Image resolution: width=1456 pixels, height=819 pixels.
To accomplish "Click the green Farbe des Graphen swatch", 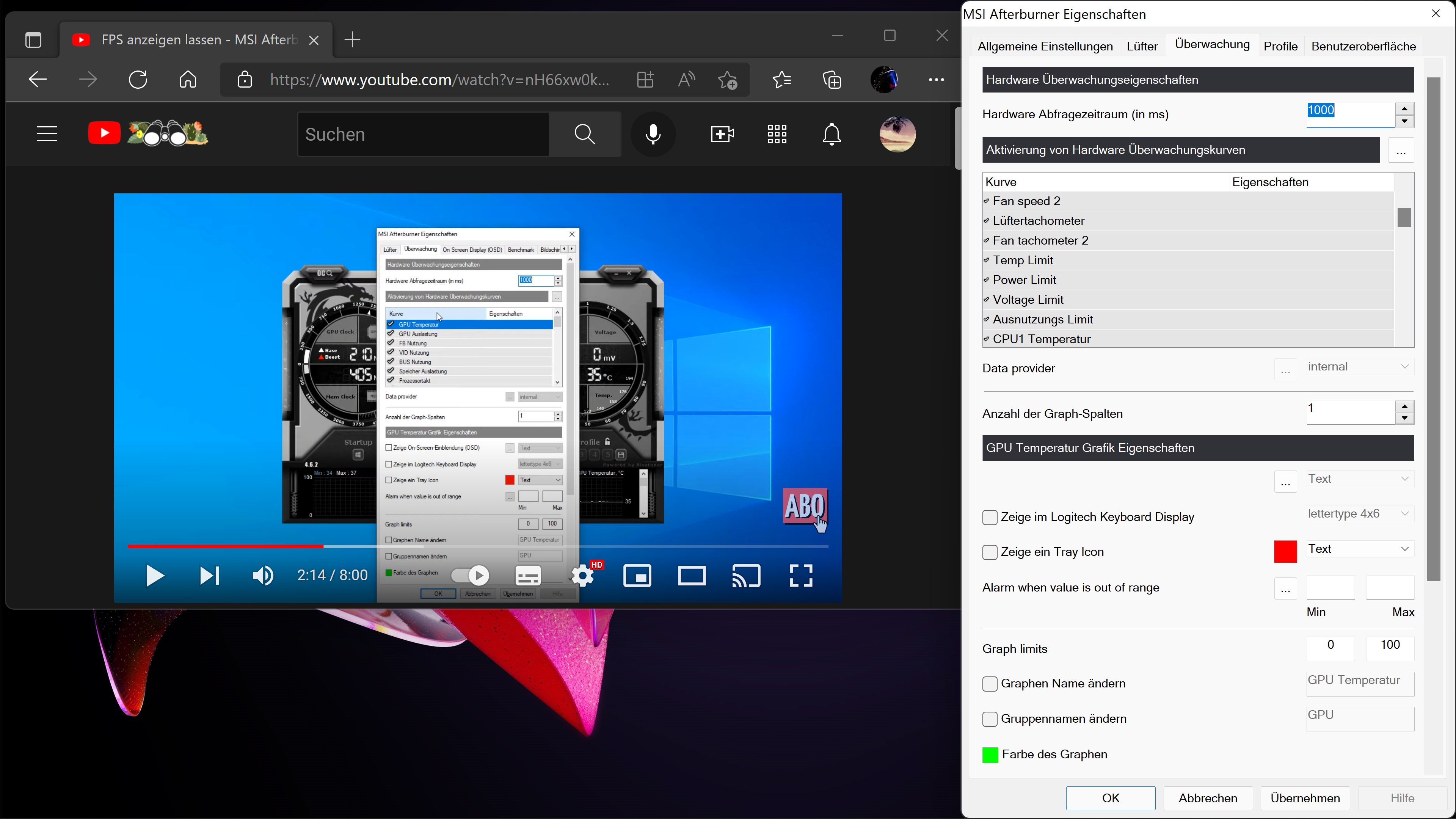I will pyautogui.click(x=990, y=755).
